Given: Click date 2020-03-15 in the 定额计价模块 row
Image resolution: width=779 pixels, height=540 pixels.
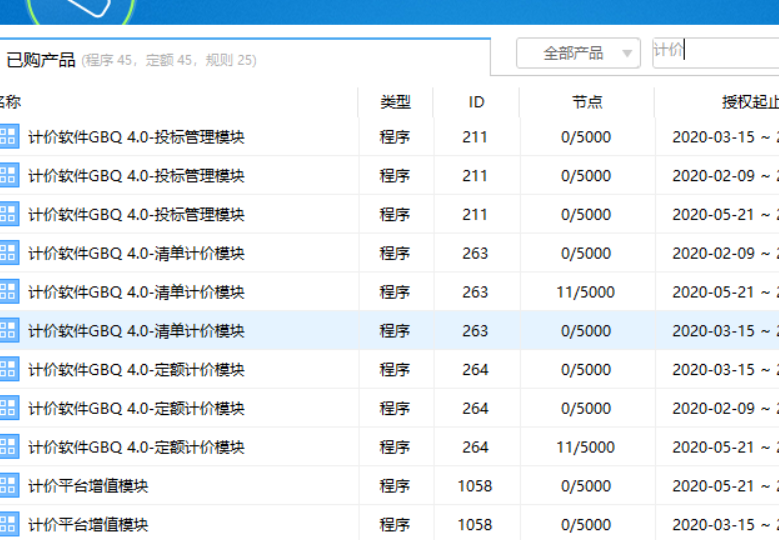Looking at the screenshot, I should (713, 370).
